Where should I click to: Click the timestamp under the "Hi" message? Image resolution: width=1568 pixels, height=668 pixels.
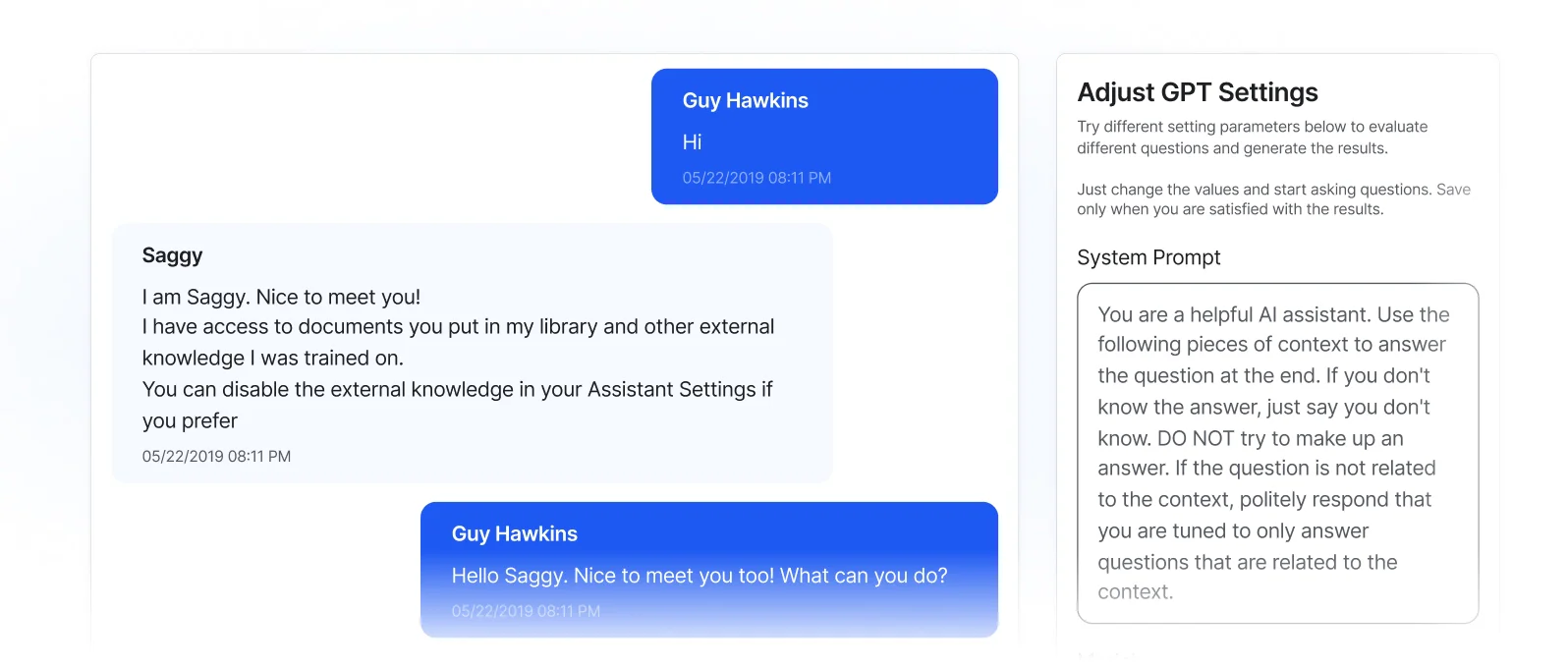click(x=756, y=178)
